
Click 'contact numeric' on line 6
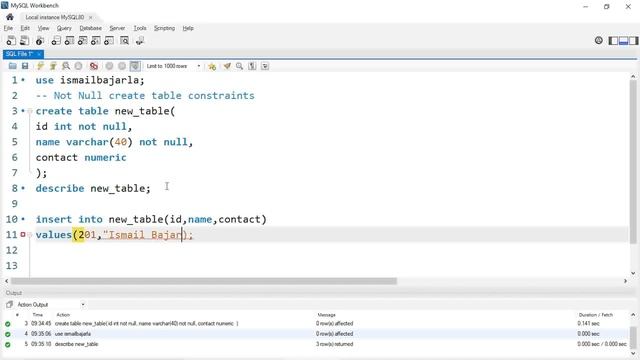click(x=81, y=157)
